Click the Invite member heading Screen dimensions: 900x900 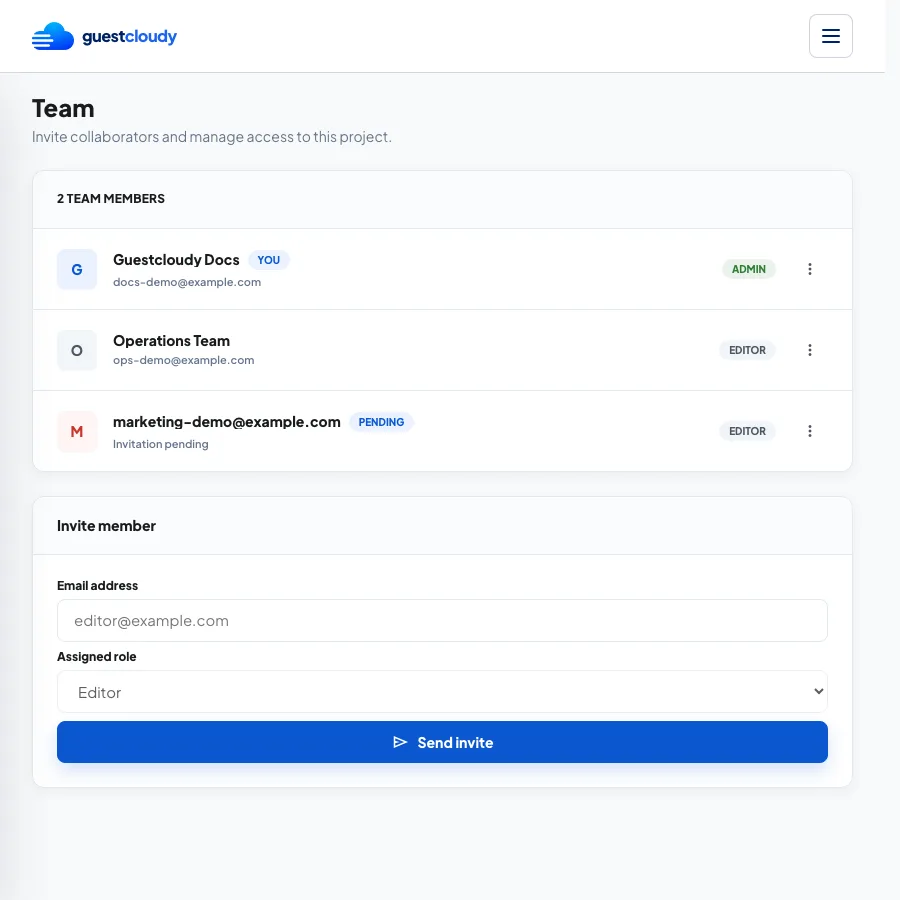click(x=106, y=526)
